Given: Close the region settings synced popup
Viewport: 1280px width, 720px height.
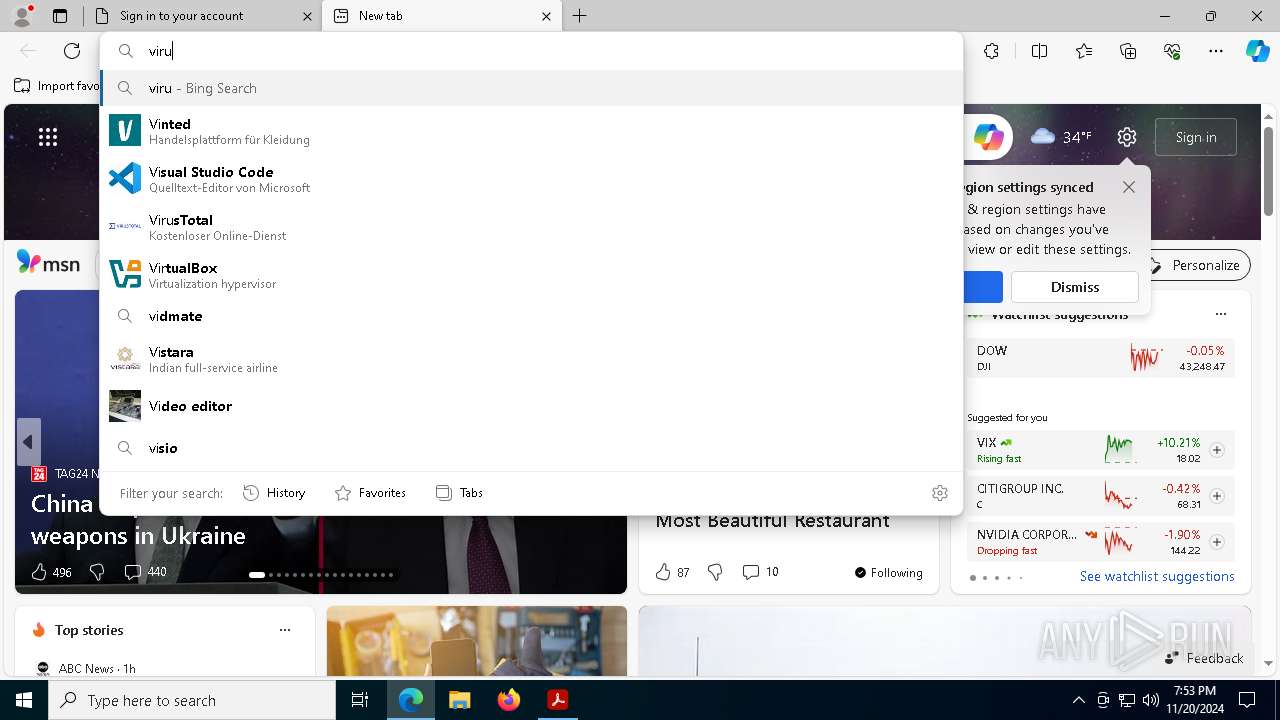Looking at the screenshot, I should [x=1129, y=187].
